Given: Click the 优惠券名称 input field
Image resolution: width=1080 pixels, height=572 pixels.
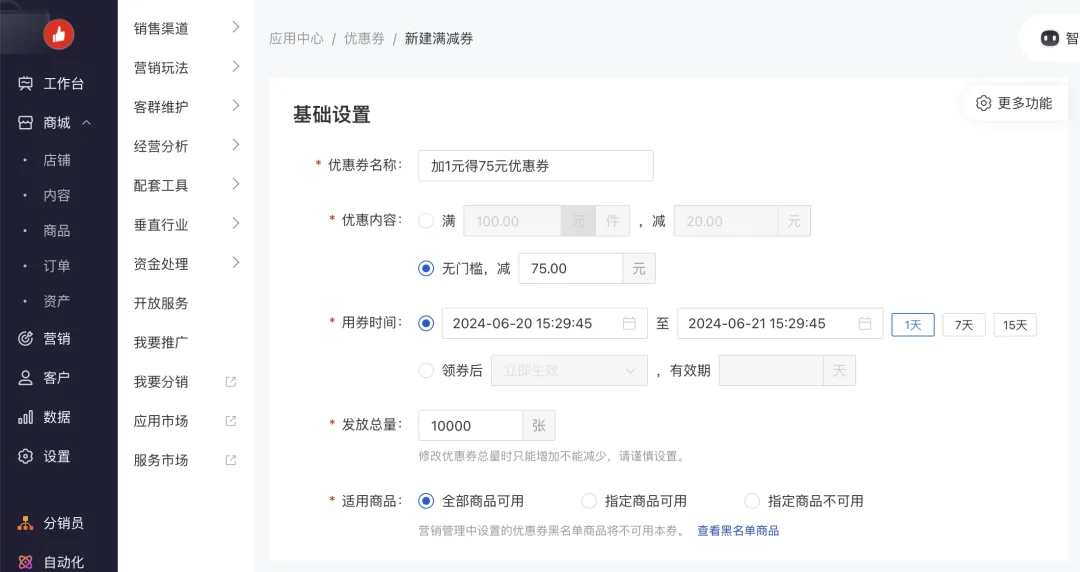Looking at the screenshot, I should (x=535, y=166).
